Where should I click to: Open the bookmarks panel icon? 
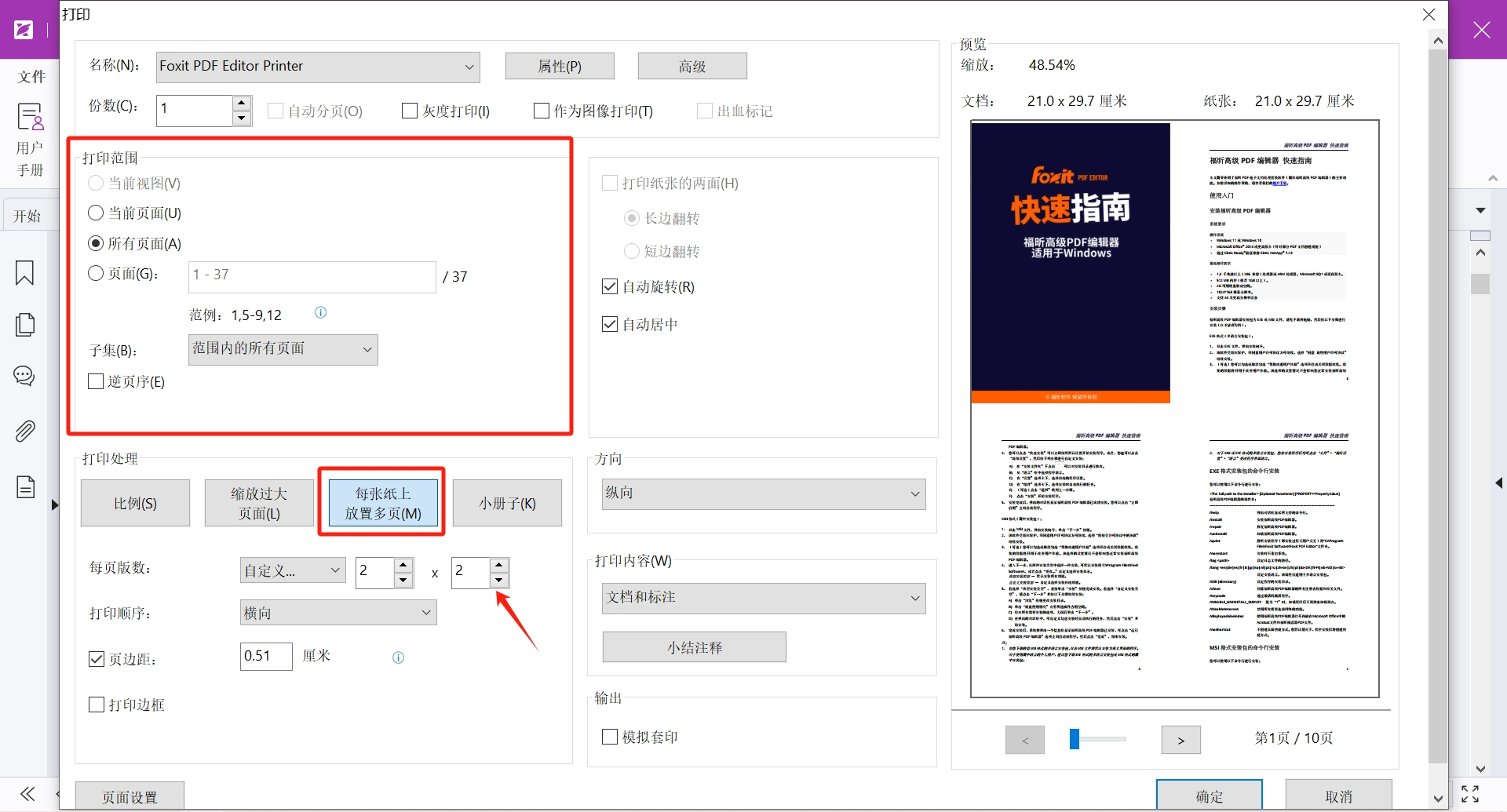tap(24, 273)
